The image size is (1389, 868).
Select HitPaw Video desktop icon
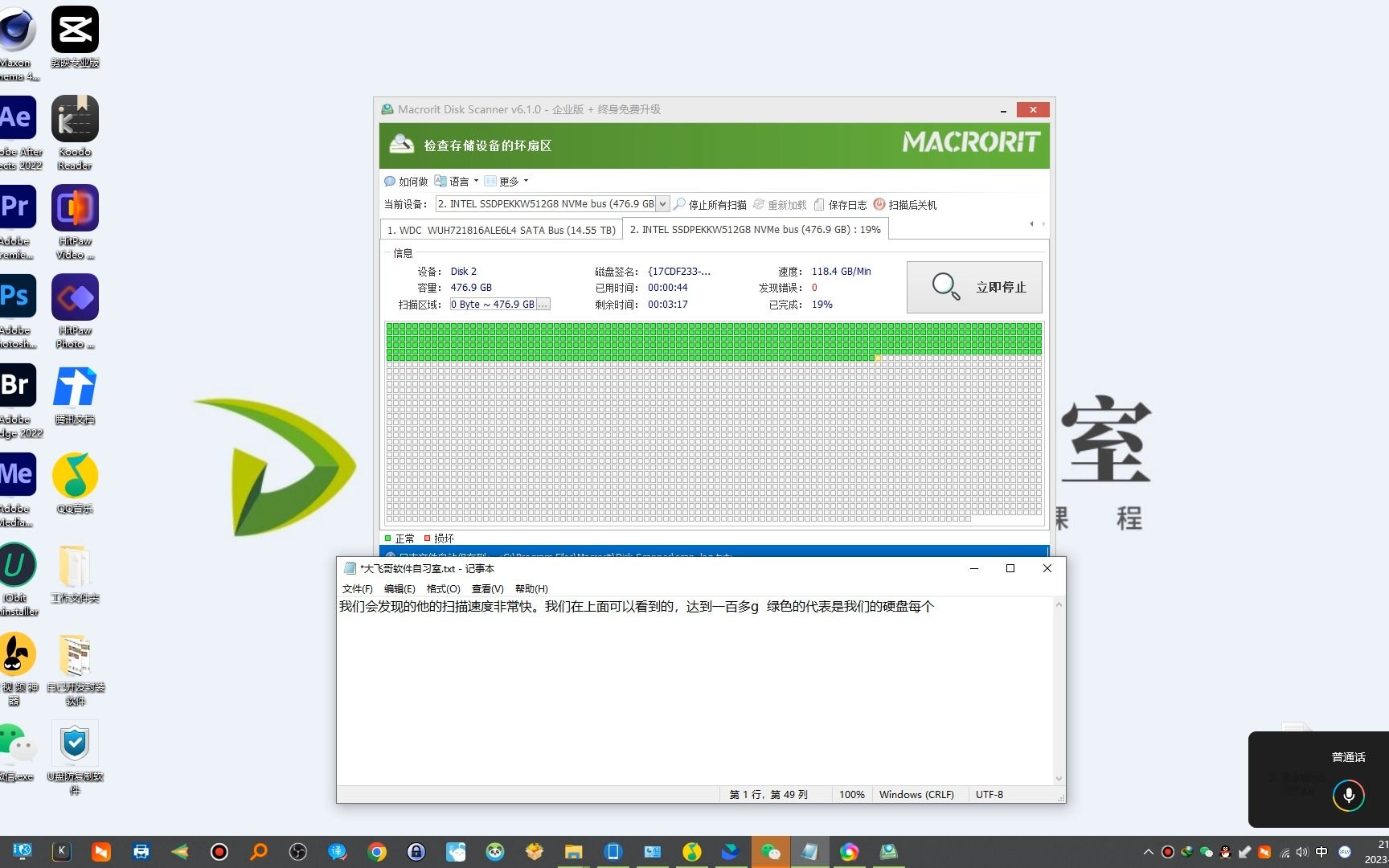coord(75,223)
